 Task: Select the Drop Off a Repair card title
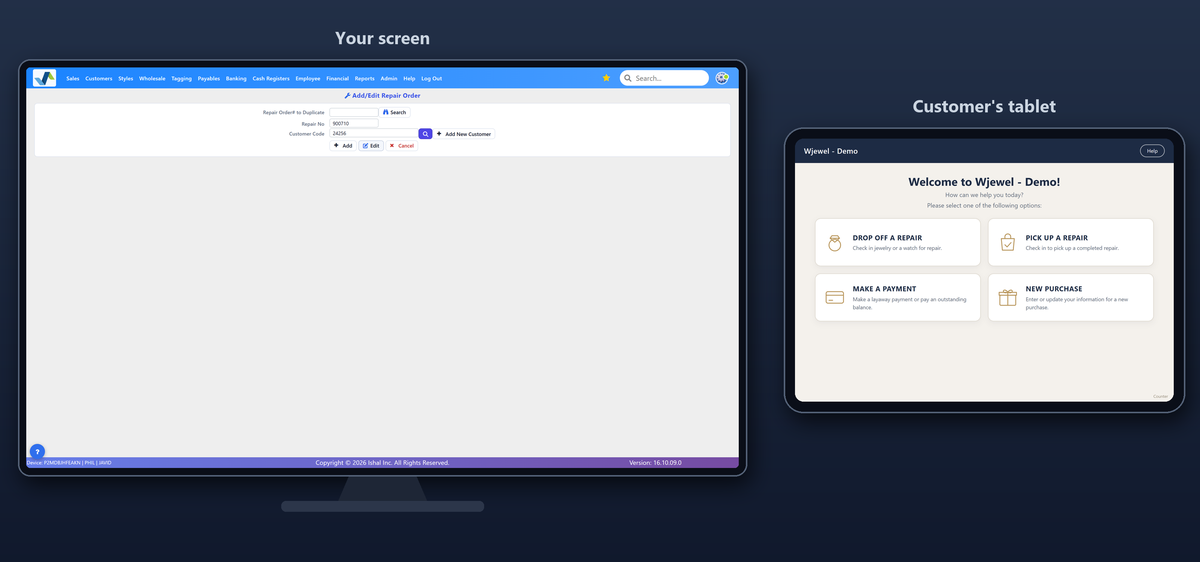(888, 238)
